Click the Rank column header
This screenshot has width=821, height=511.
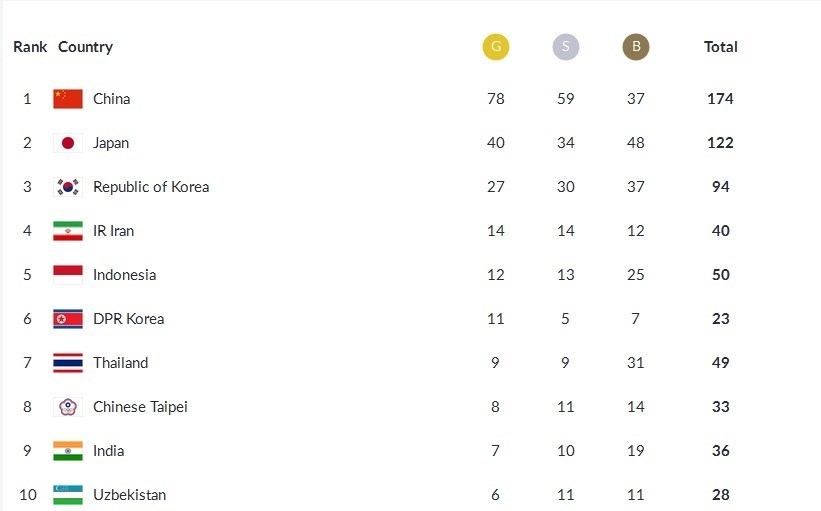[x=30, y=47]
